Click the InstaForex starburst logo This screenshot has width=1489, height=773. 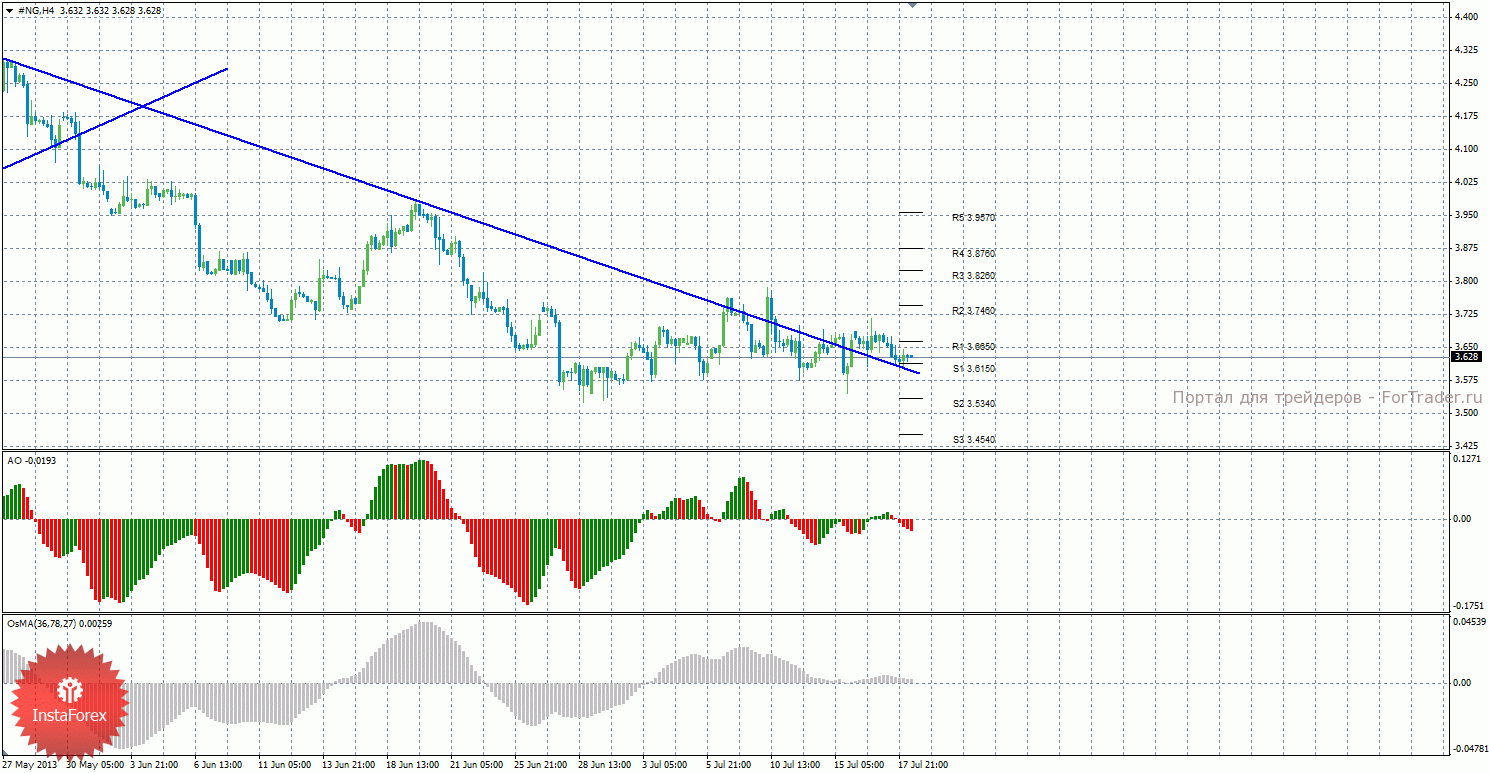(68, 700)
